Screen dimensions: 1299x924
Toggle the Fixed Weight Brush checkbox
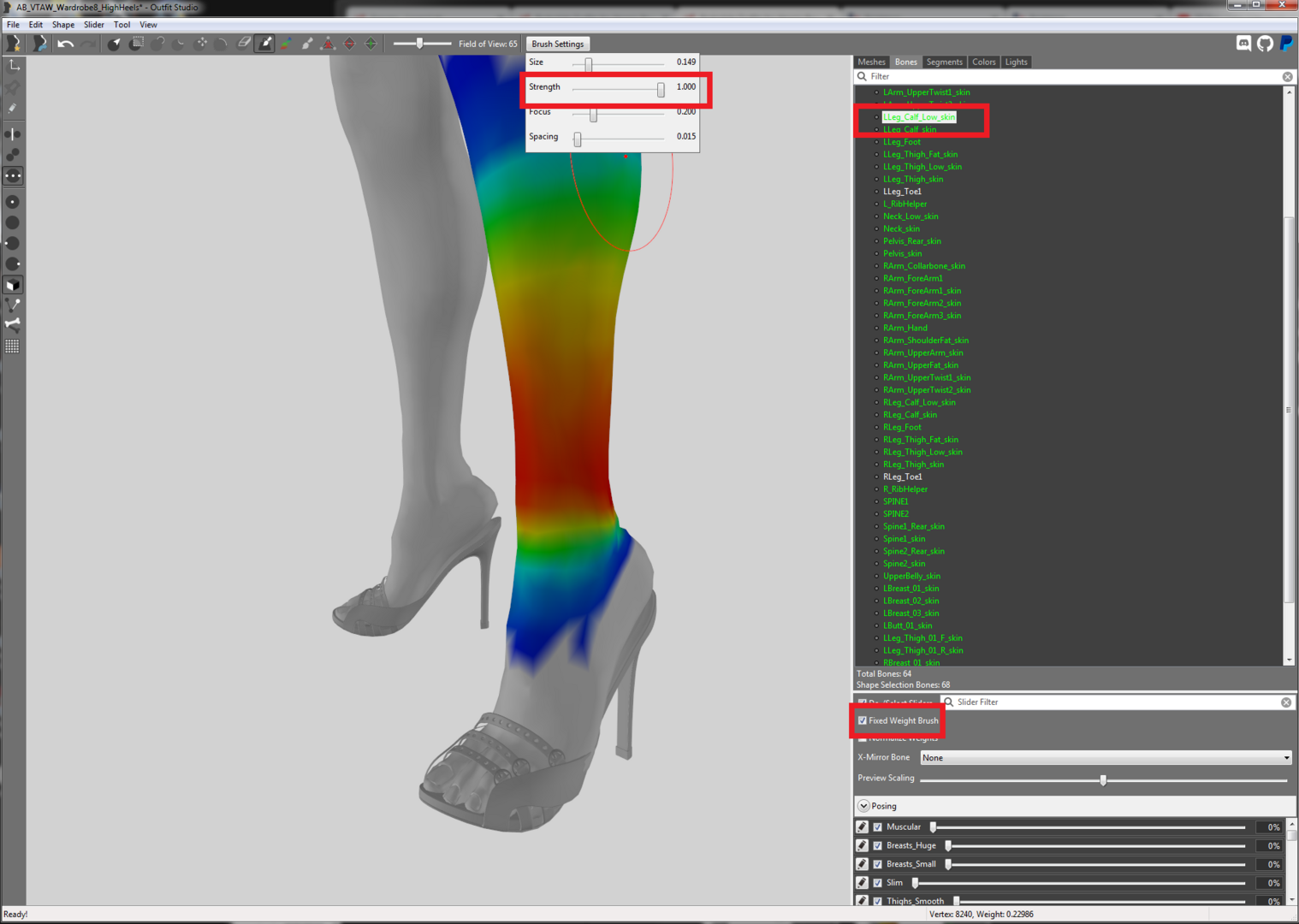(863, 720)
